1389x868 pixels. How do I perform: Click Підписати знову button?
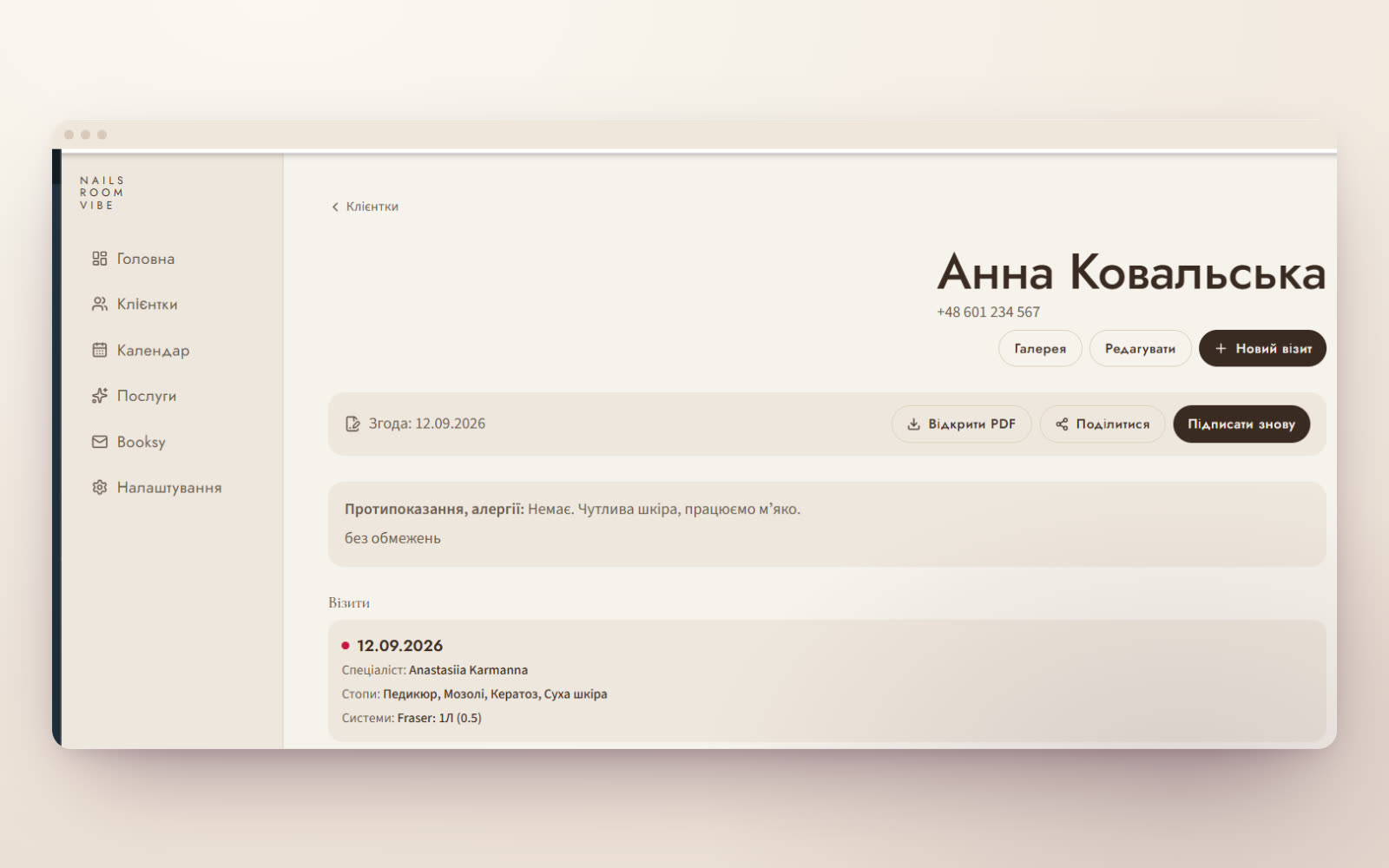pyautogui.click(x=1241, y=424)
